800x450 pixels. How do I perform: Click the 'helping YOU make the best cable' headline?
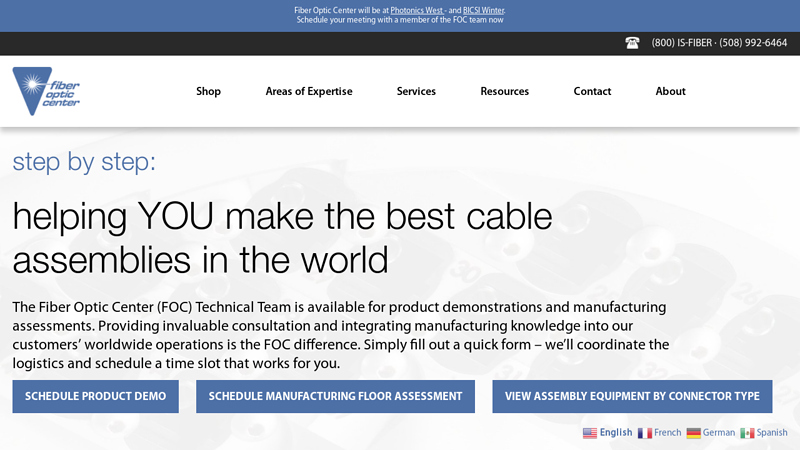pyautogui.click(x=282, y=218)
